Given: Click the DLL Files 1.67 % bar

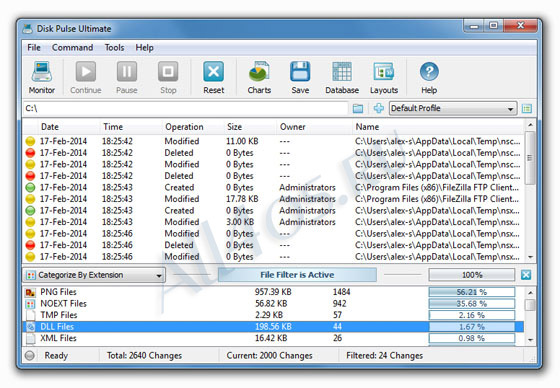Looking at the screenshot, I should coord(472,327).
